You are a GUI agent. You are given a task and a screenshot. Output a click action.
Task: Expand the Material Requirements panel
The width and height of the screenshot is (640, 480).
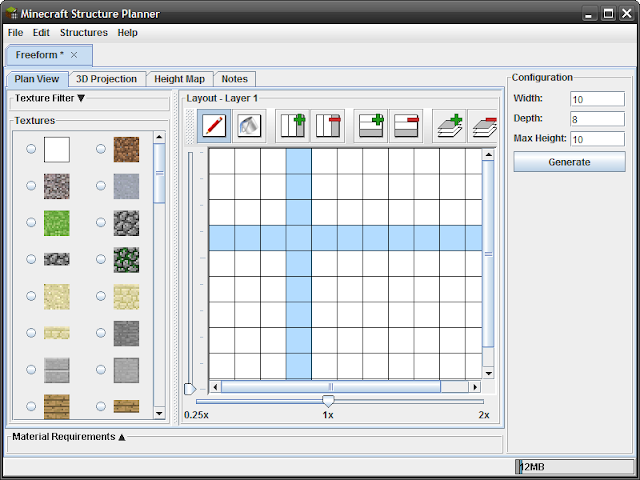coord(122,437)
